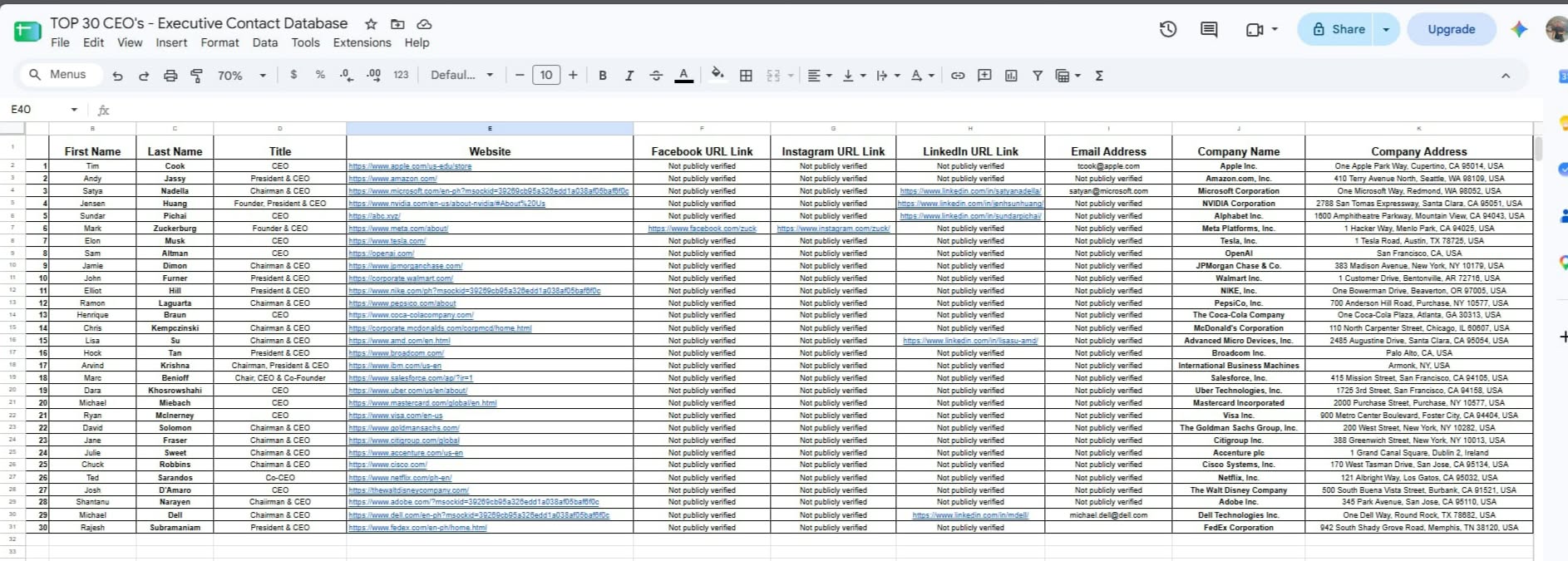Toggle bold formatting

pyautogui.click(x=603, y=76)
